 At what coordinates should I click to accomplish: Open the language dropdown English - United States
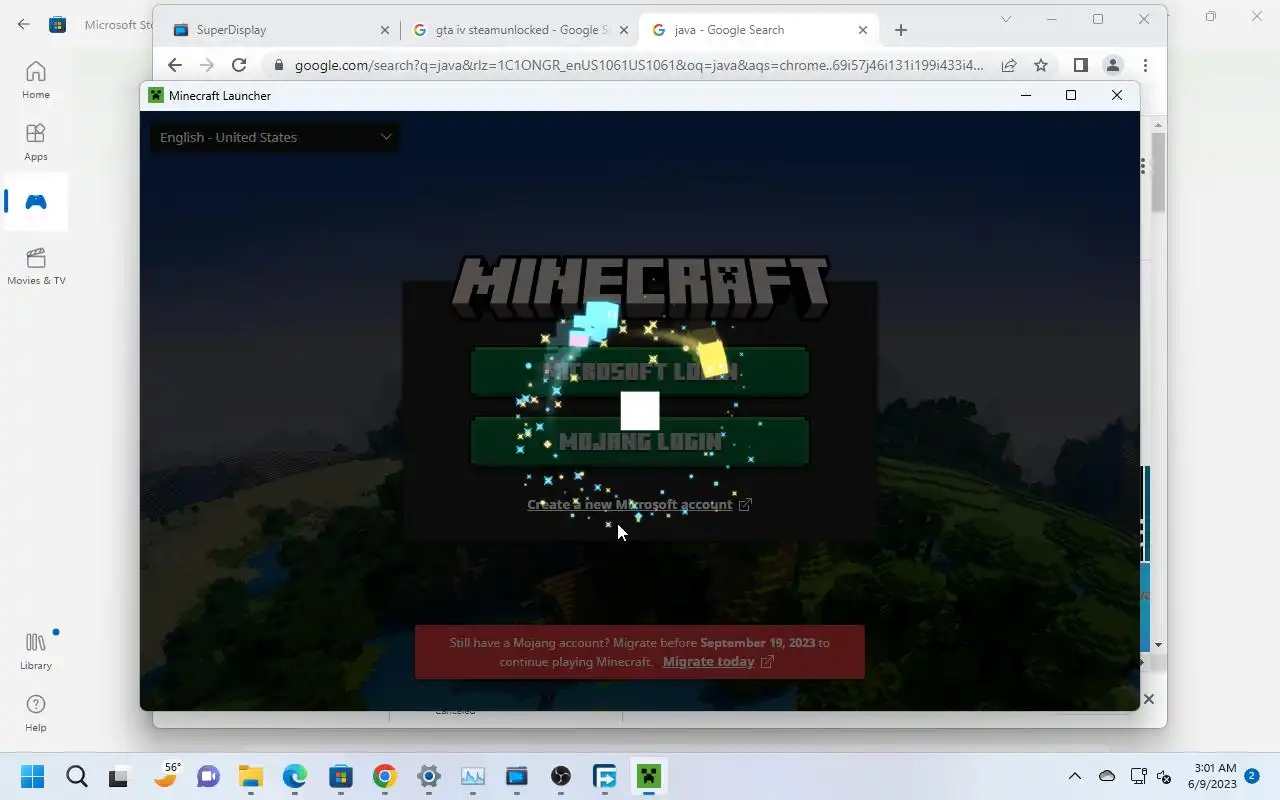(x=274, y=137)
